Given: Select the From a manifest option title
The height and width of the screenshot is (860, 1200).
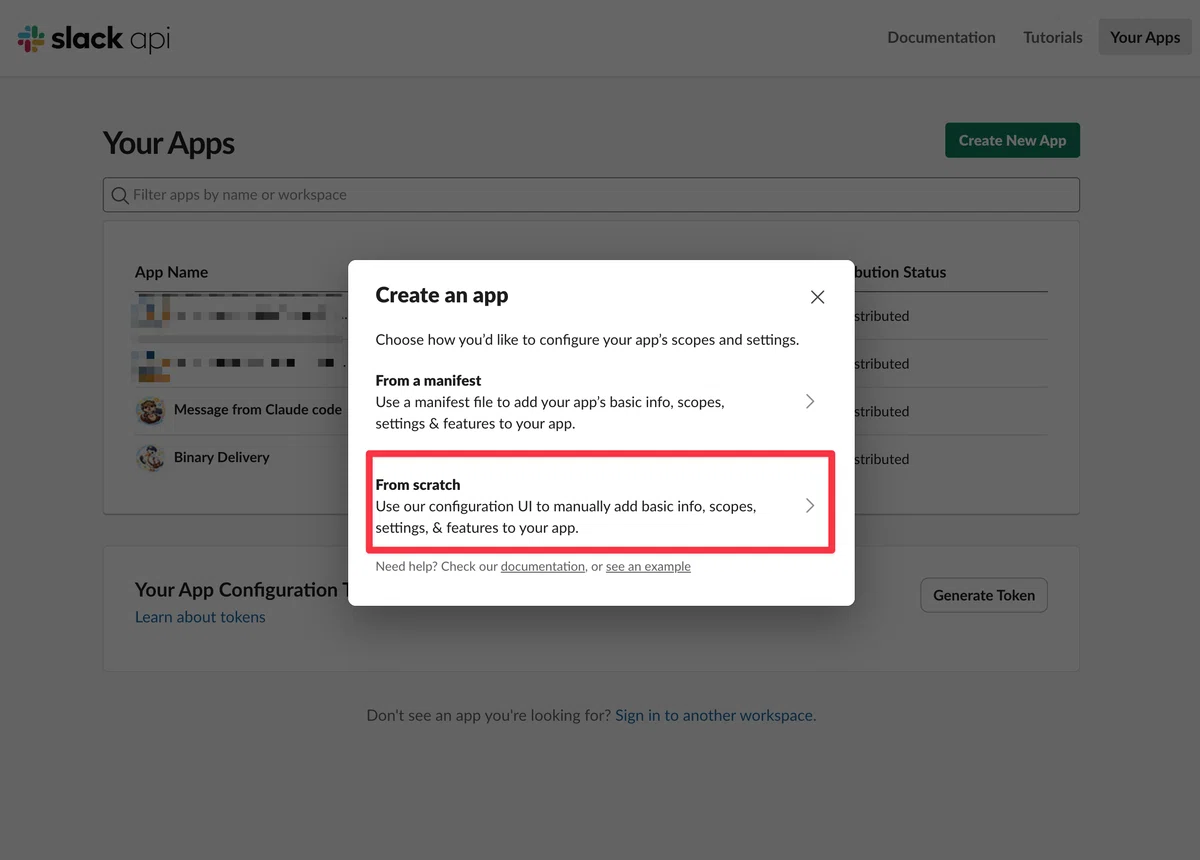Looking at the screenshot, I should 428,381.
